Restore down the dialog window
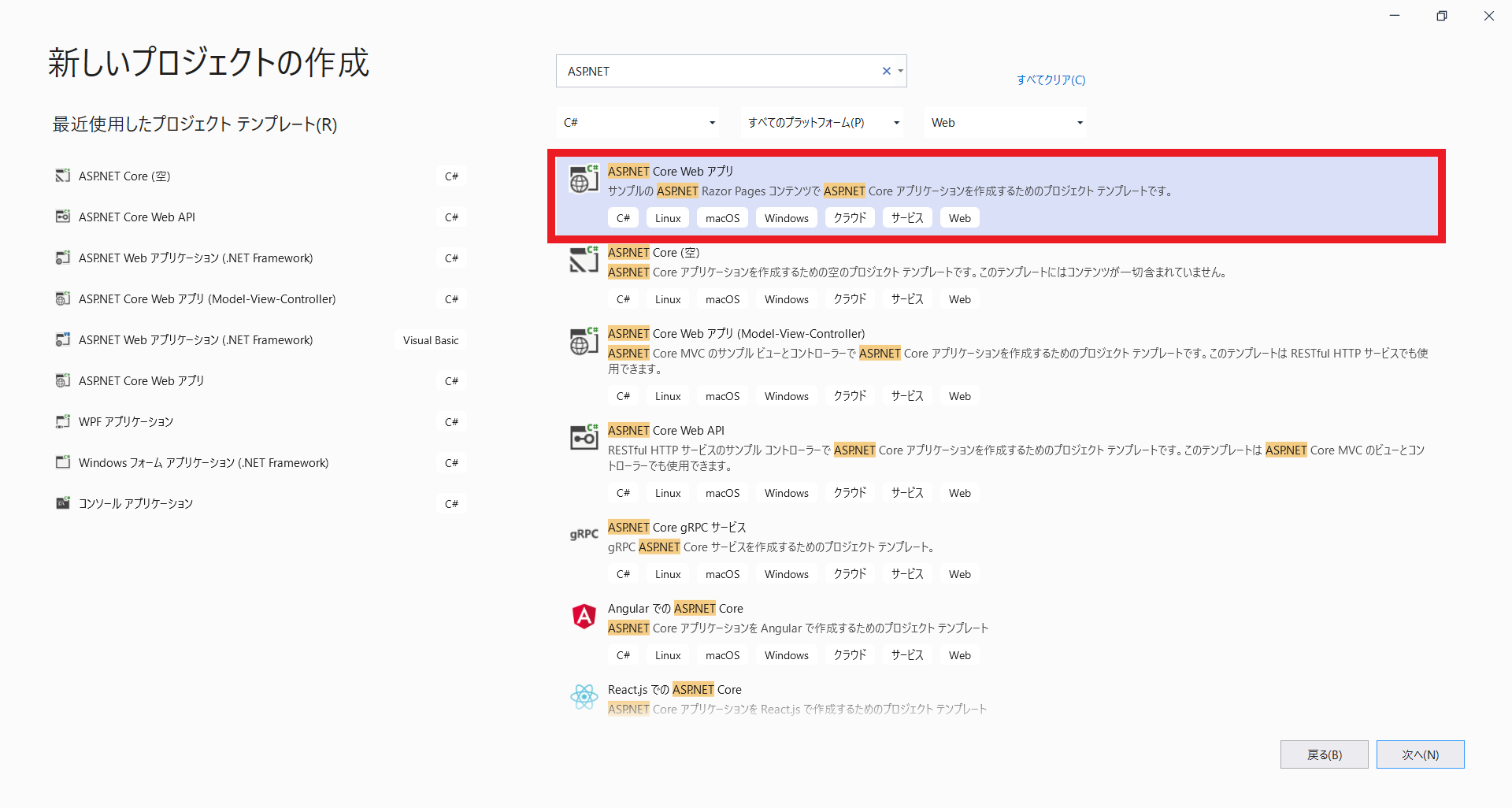Image resolution: width=1512 pixels, height=808 pixels. point(1441,16)
